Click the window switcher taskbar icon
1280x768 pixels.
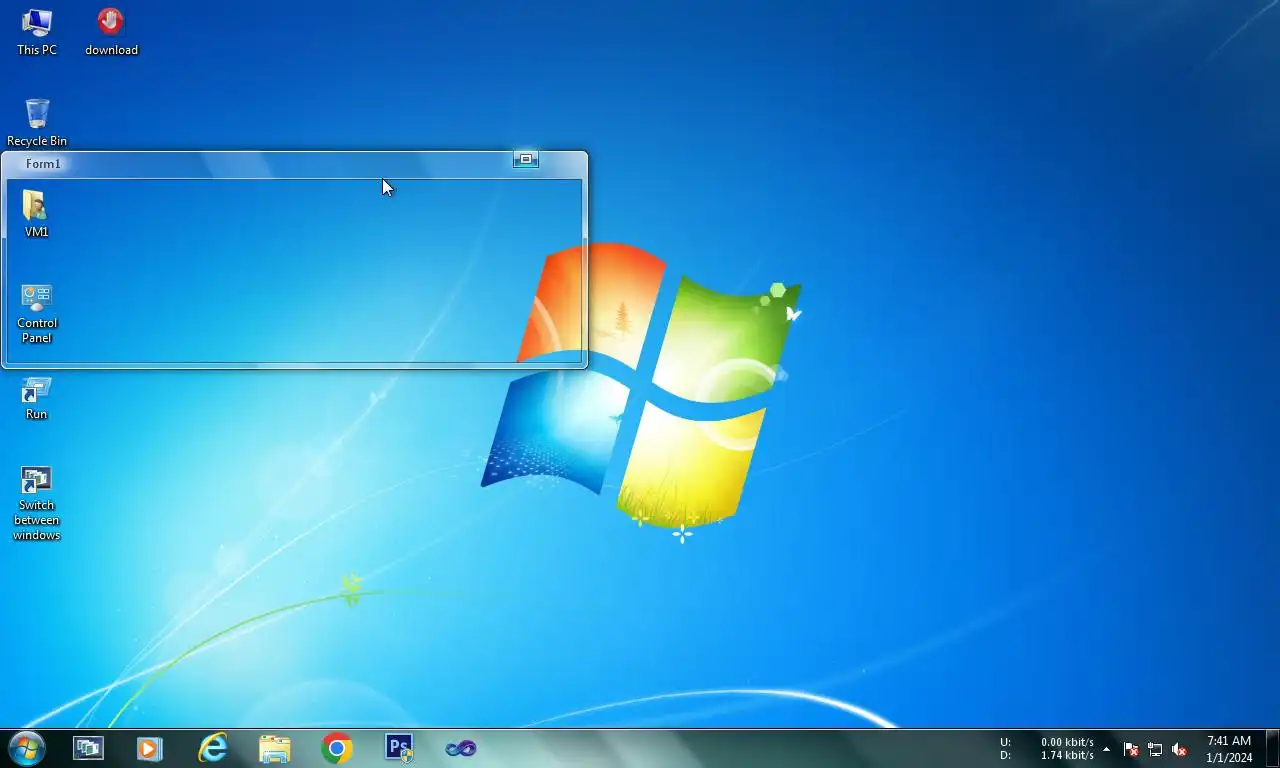(x=88, y=748)
